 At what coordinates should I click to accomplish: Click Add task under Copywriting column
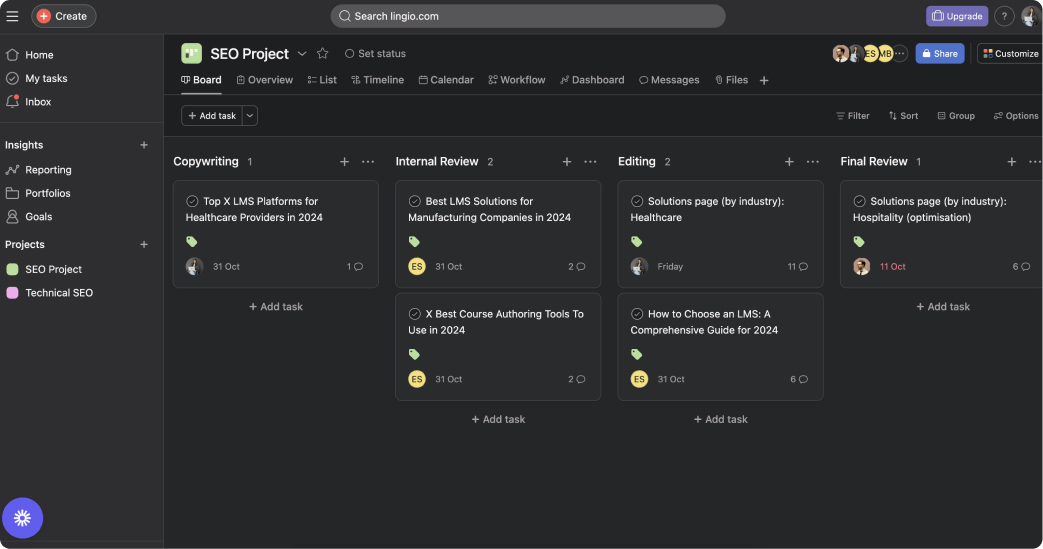click(x=276, y=307)
